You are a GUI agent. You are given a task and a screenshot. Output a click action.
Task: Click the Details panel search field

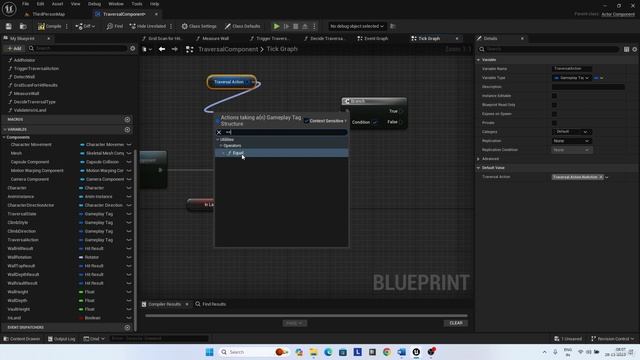(549, 49)
